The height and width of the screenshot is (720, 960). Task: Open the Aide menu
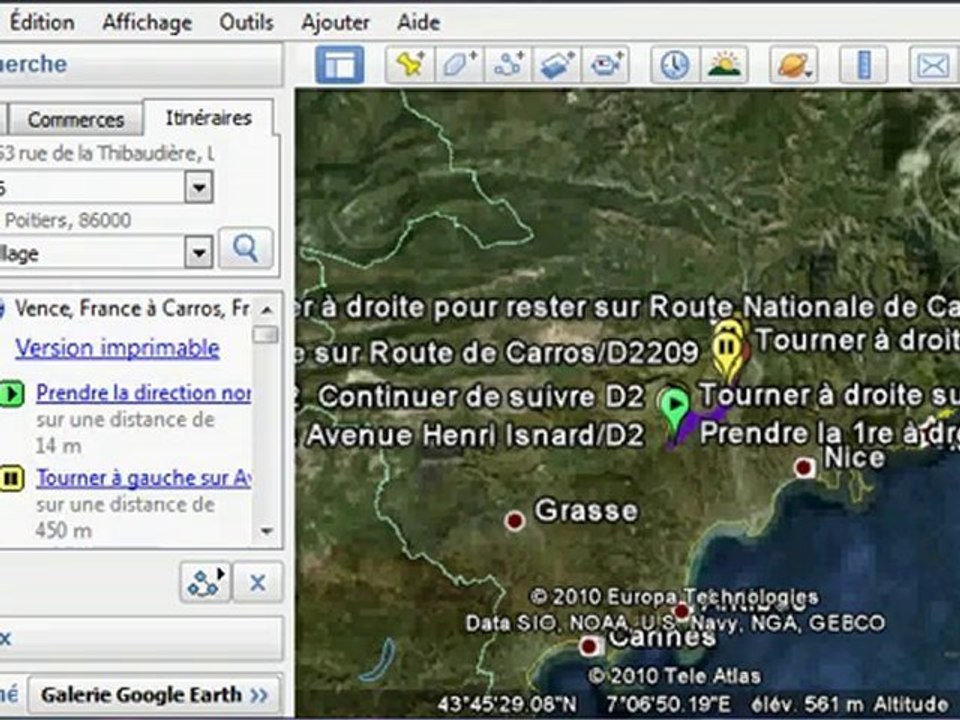(x=419, y=23)
